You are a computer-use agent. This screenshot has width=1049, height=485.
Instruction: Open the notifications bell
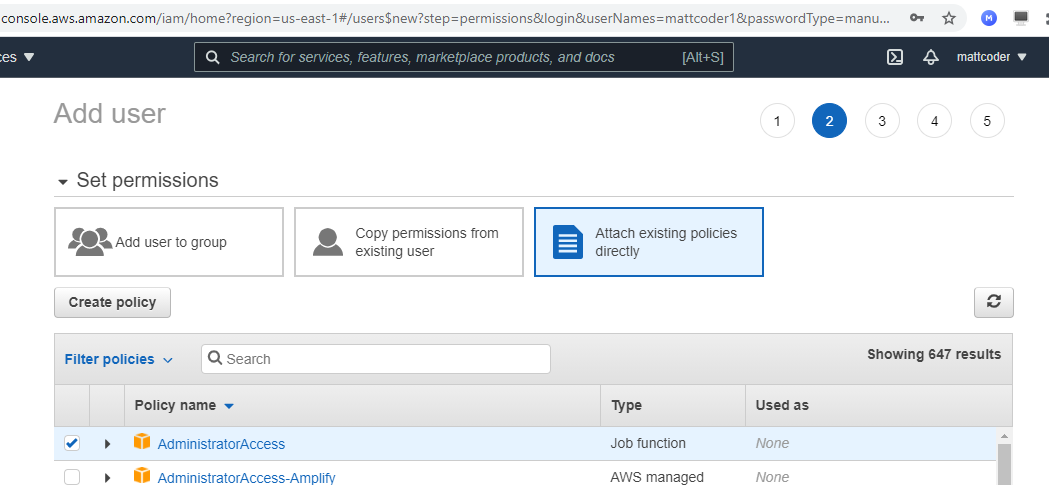click(931, 58)
